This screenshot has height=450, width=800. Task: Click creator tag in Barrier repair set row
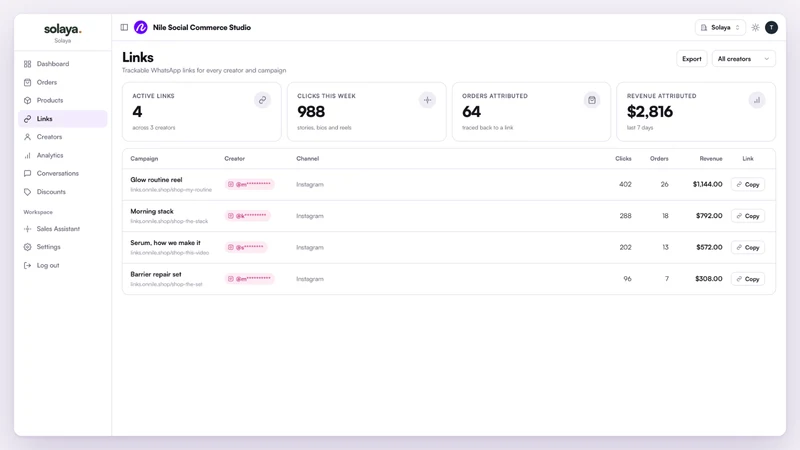tap(249, 279)
